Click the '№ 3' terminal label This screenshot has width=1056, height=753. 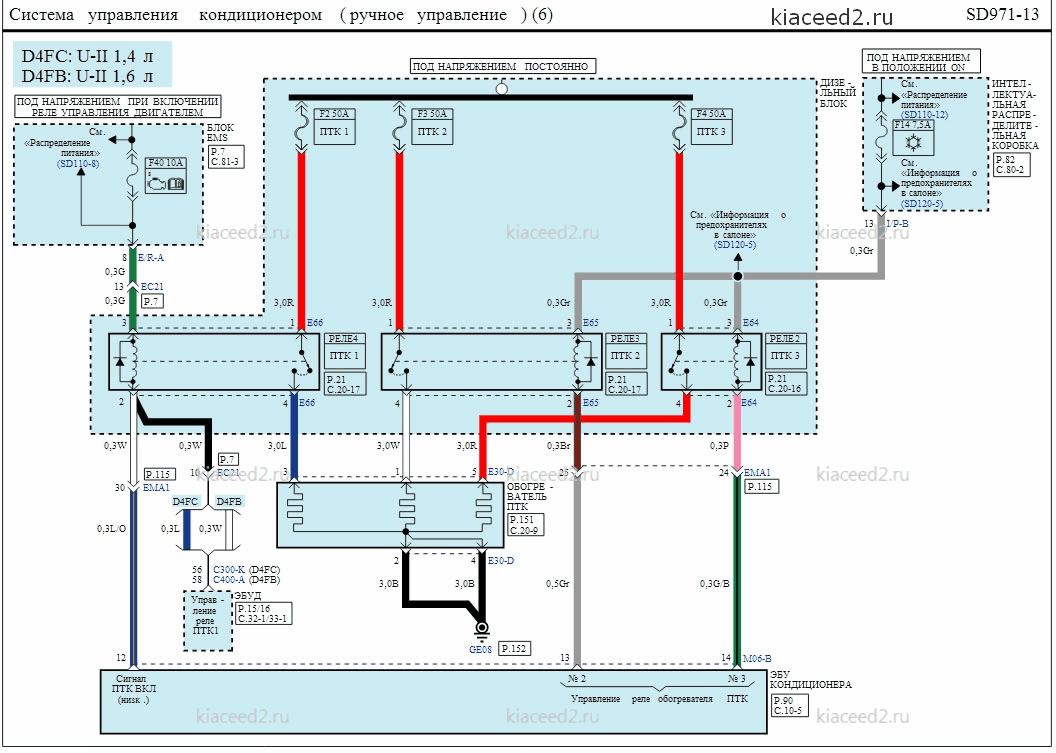[x=736, y=678]
